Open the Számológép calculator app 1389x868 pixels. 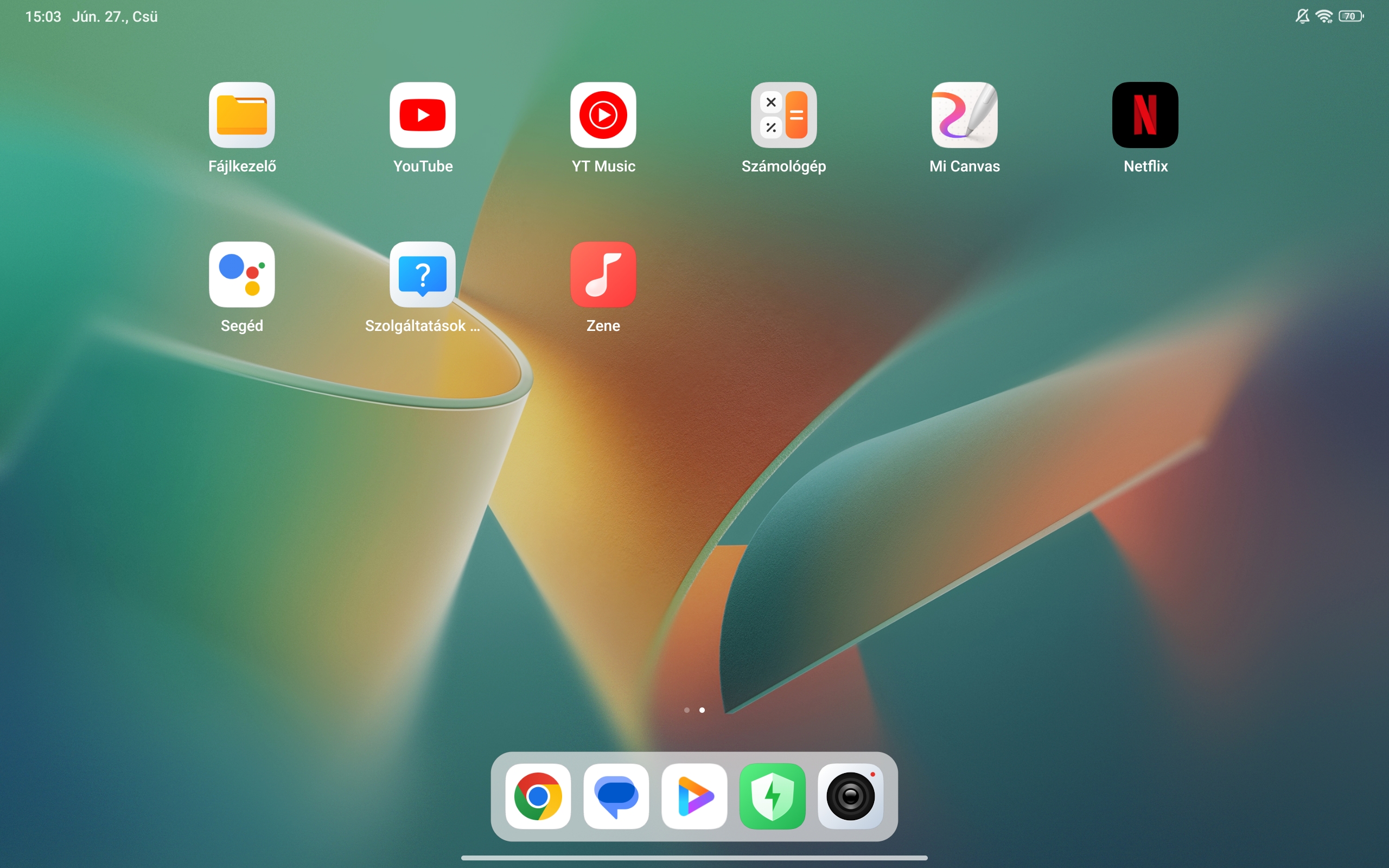point(784,115)
